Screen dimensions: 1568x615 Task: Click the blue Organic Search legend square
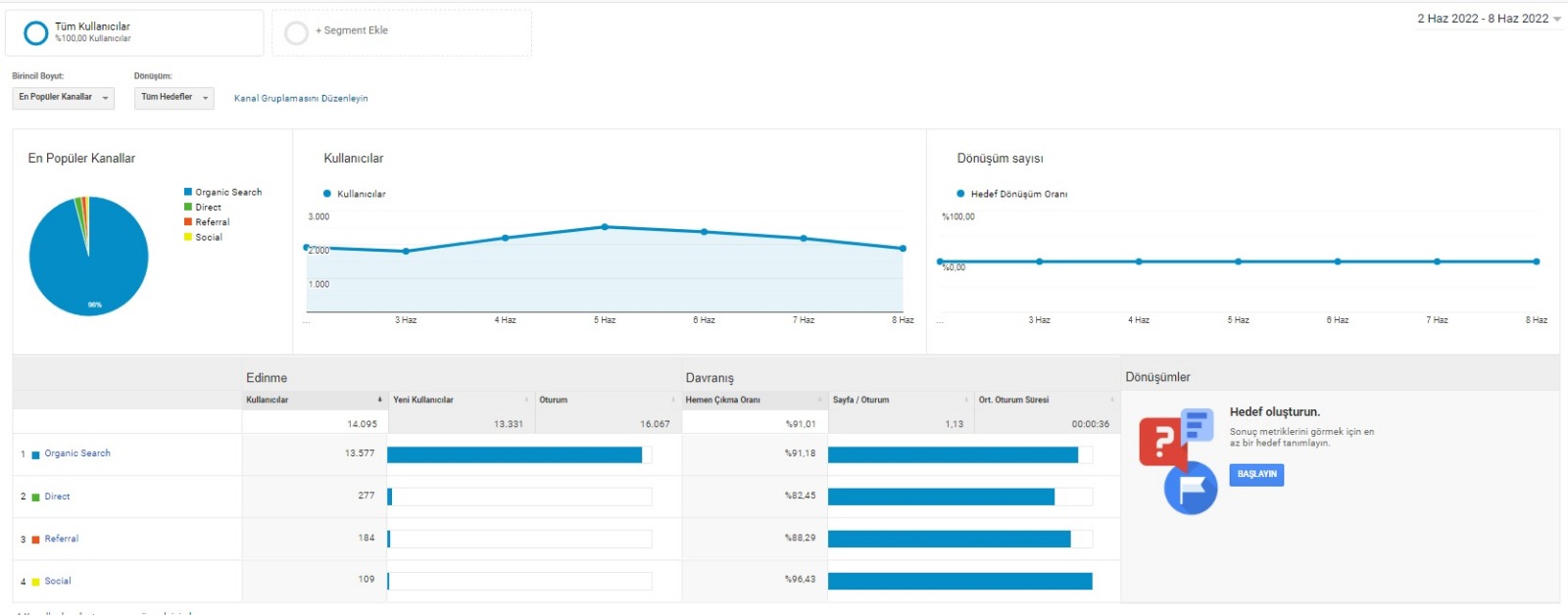coord(187,192)
